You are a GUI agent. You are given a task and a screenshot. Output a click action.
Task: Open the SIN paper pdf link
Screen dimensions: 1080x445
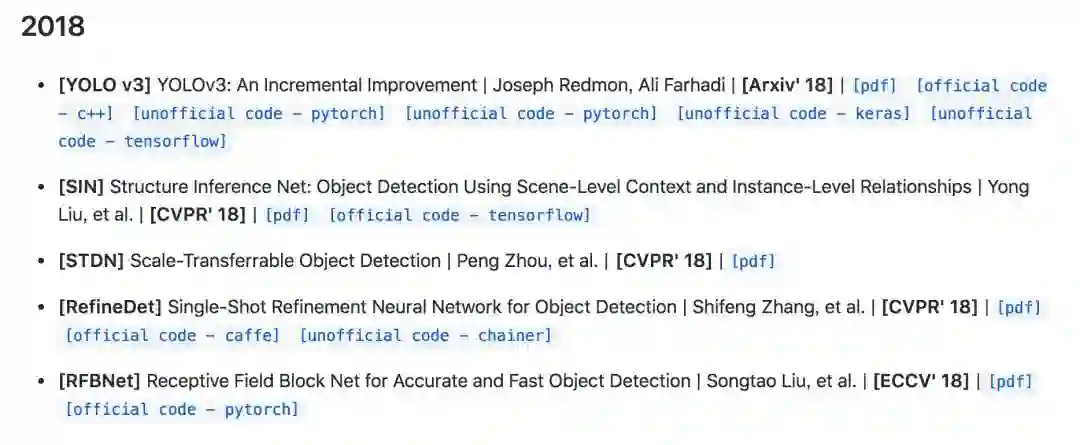(x=287, y=215)
